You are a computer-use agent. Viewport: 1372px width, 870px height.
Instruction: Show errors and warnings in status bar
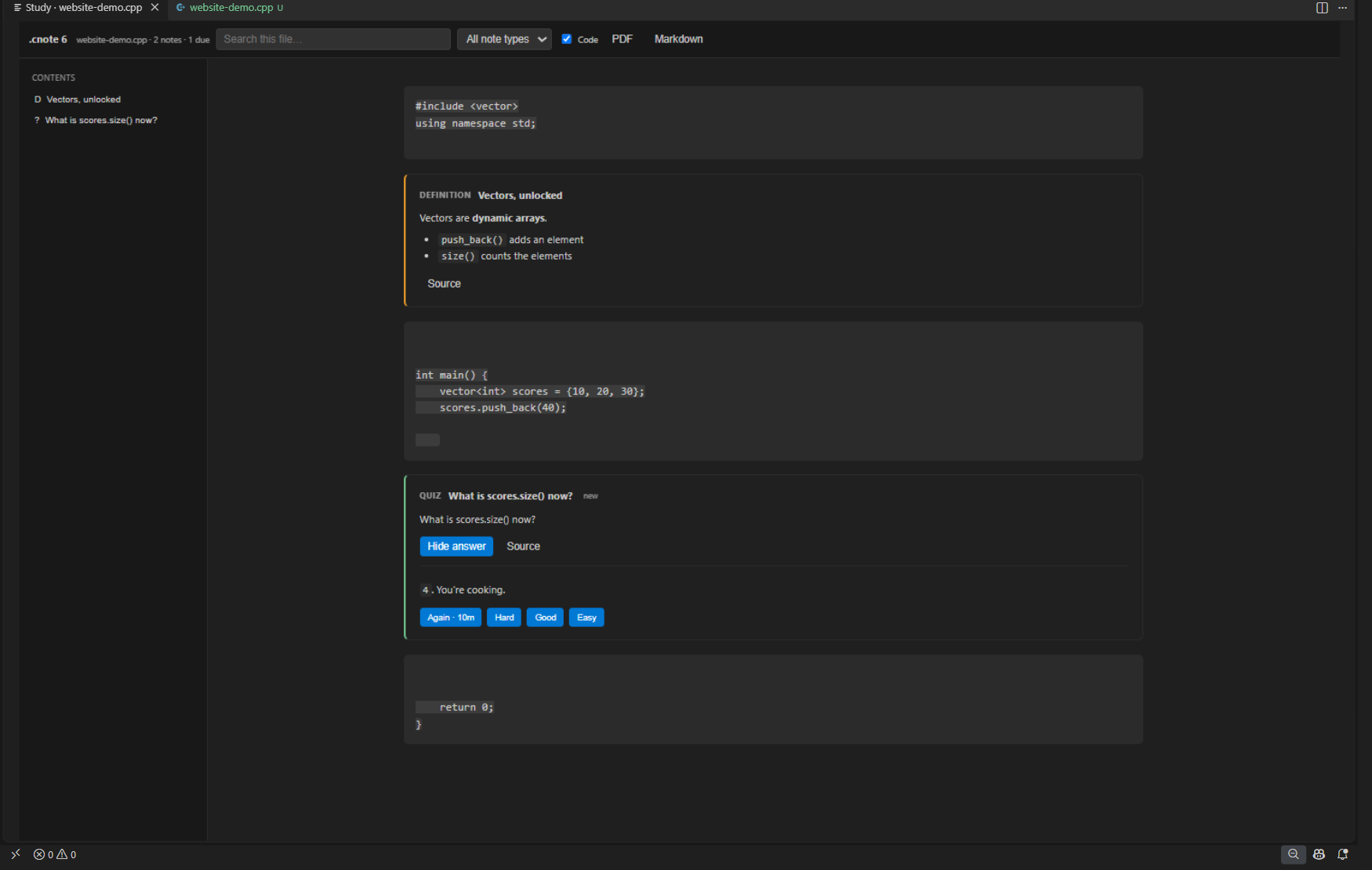[55, 854]
